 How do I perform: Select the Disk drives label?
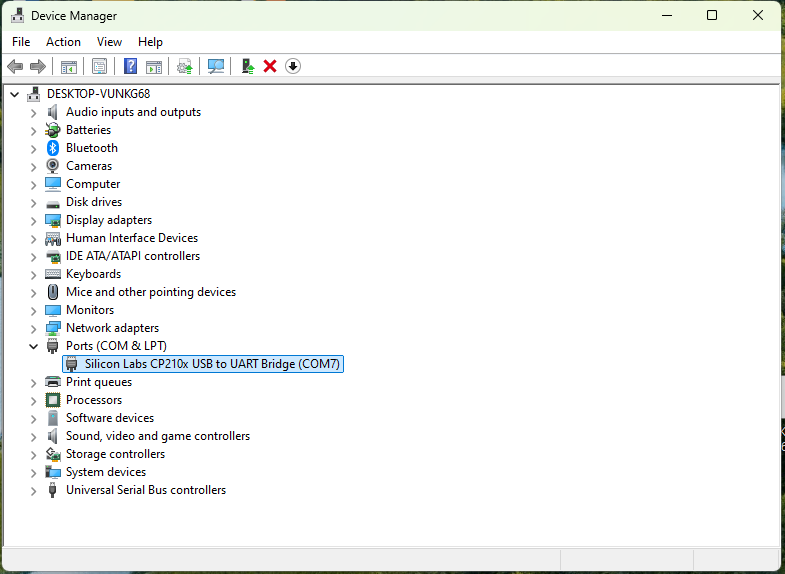click(94, 202)
